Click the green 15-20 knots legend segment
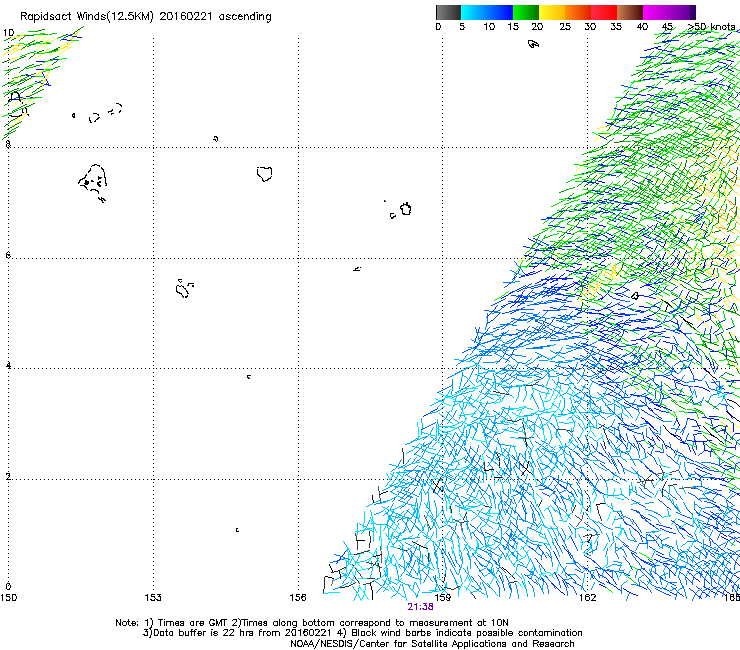The image size is (740, 650). coord(526,12)
